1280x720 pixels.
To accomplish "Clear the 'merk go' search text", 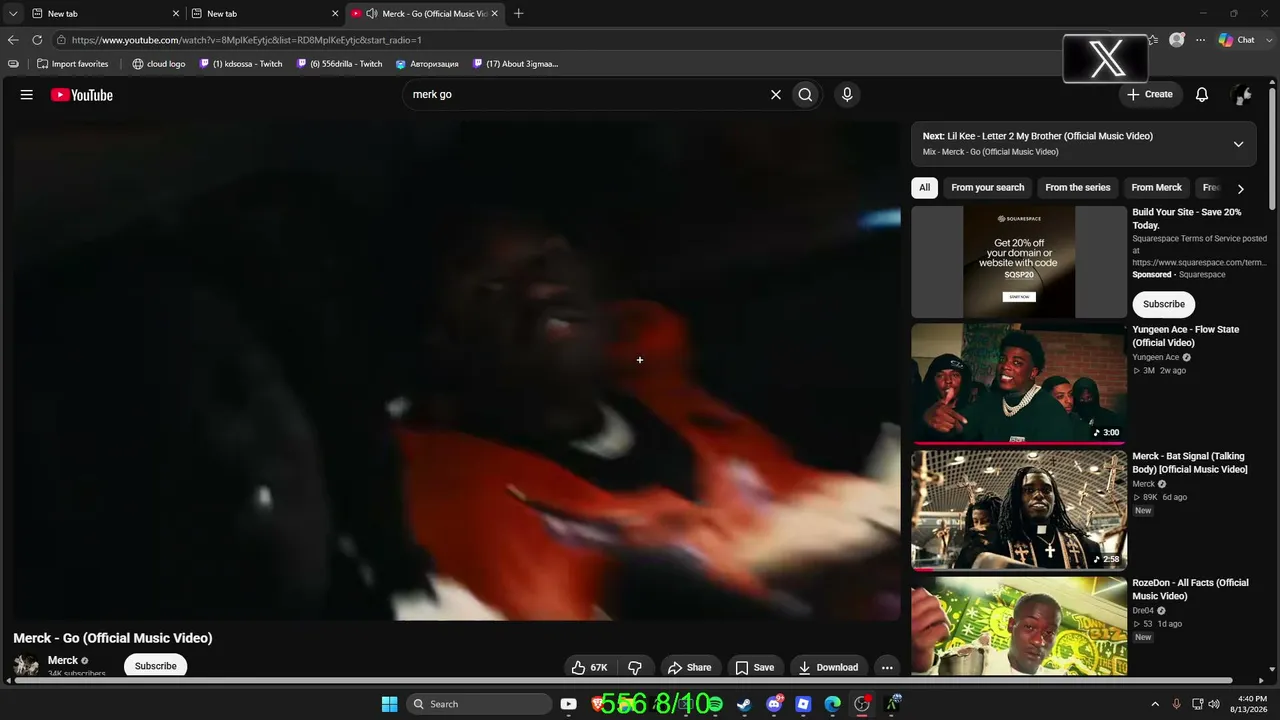I will [775, 95].
